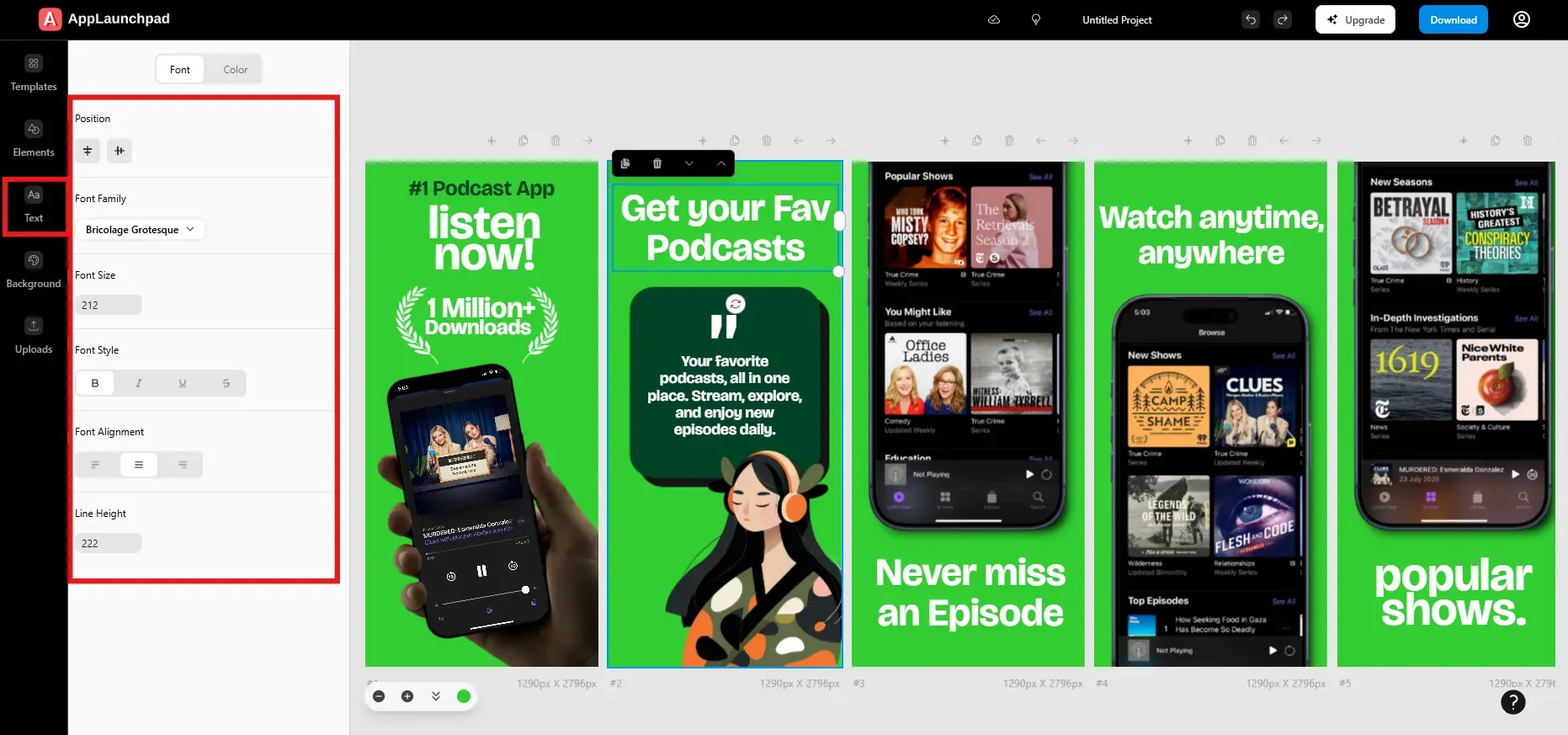Select the 'Get your Fav Podcasts' text
Image resolution: width=1568 pixels, height=735 pixels.
(x=726, y=227)
